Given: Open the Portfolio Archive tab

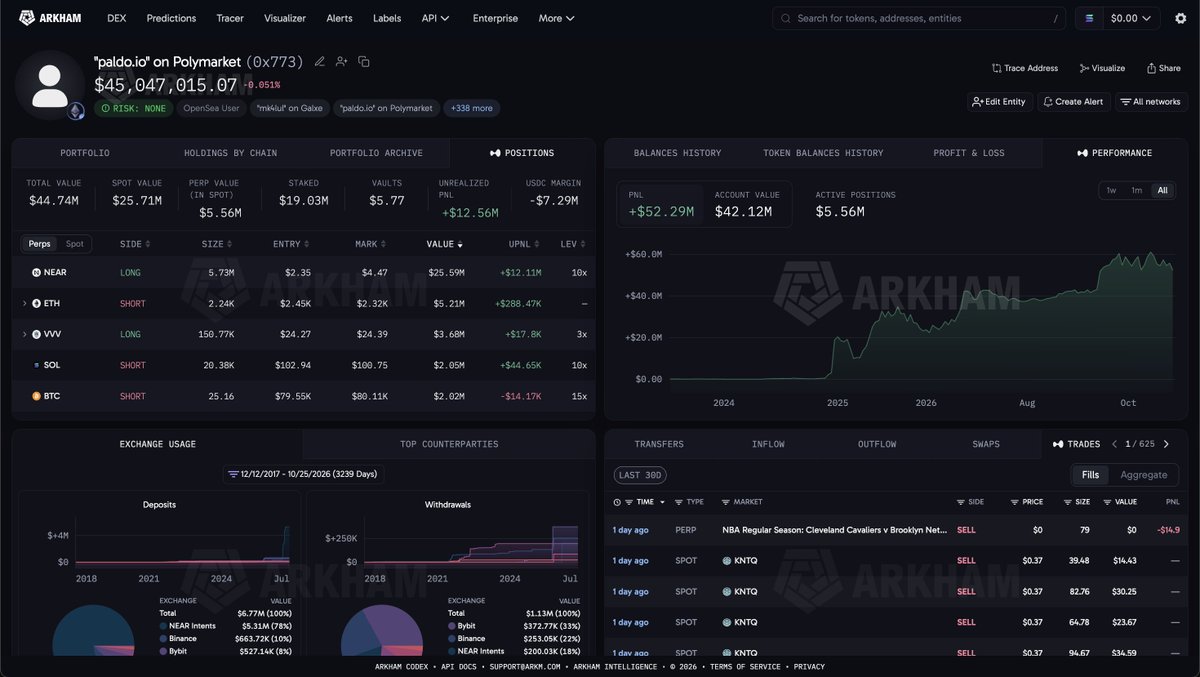Looking at the screenshot, I should 376,153.
